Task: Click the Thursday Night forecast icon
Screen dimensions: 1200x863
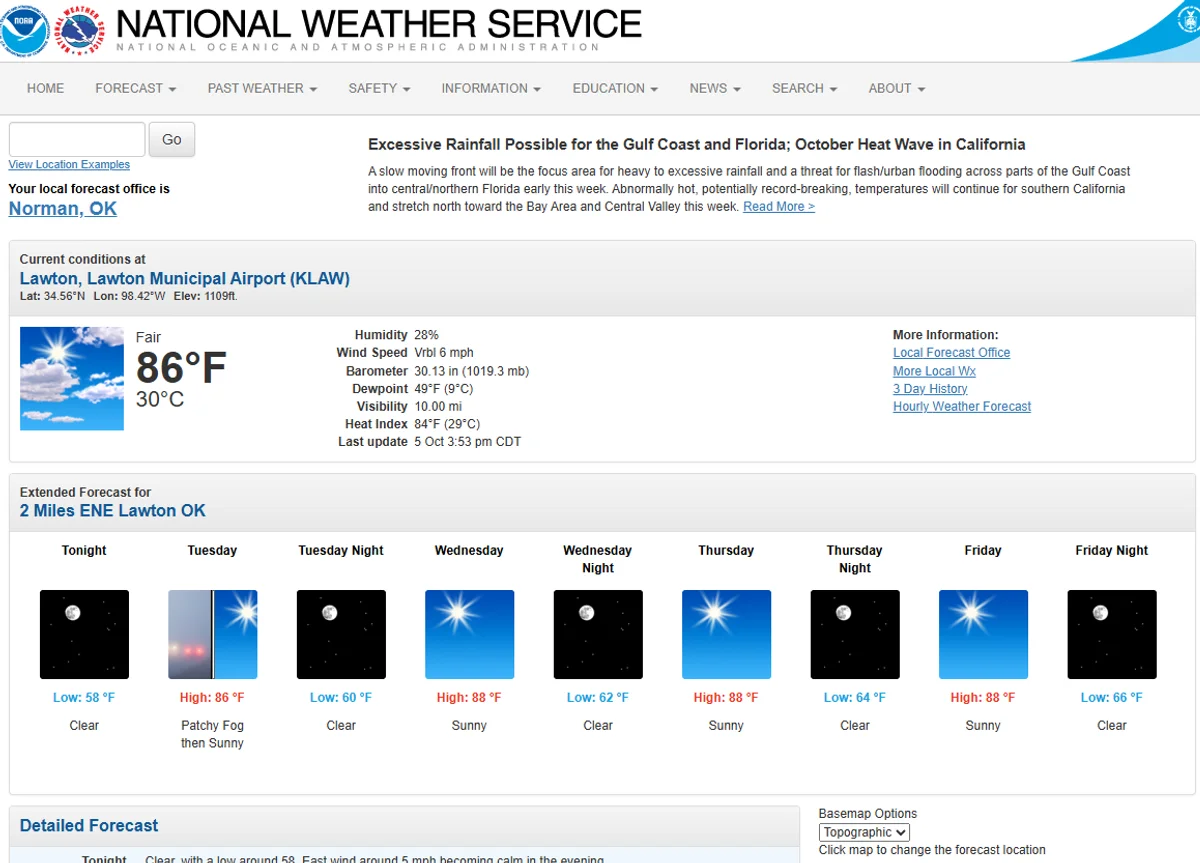Action: [x=855, y=635]
